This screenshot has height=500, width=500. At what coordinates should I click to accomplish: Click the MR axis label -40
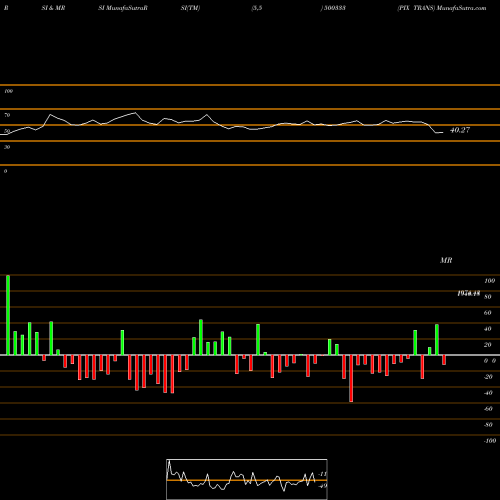click(x=488, y=393)
